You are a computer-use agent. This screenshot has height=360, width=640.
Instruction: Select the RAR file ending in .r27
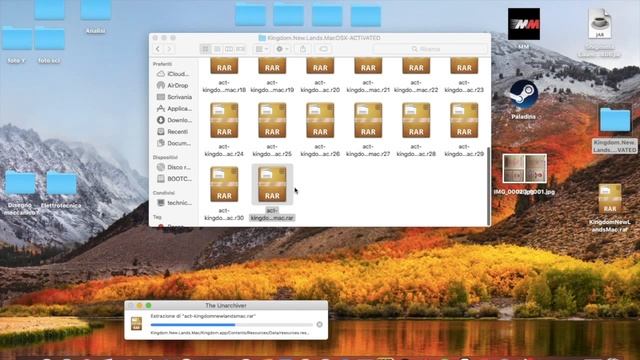click(368, 120)
